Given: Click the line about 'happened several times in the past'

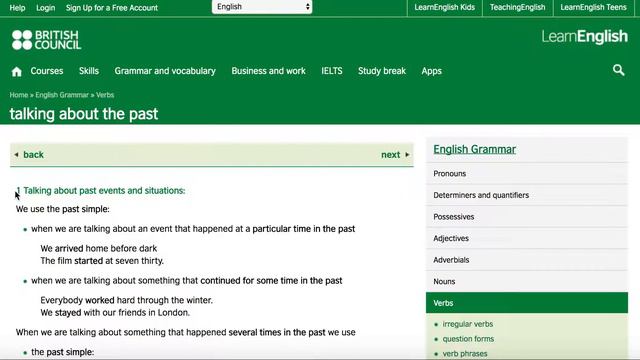Looking at the screenshot, I should pyautogui.click(x=185, y=332).
